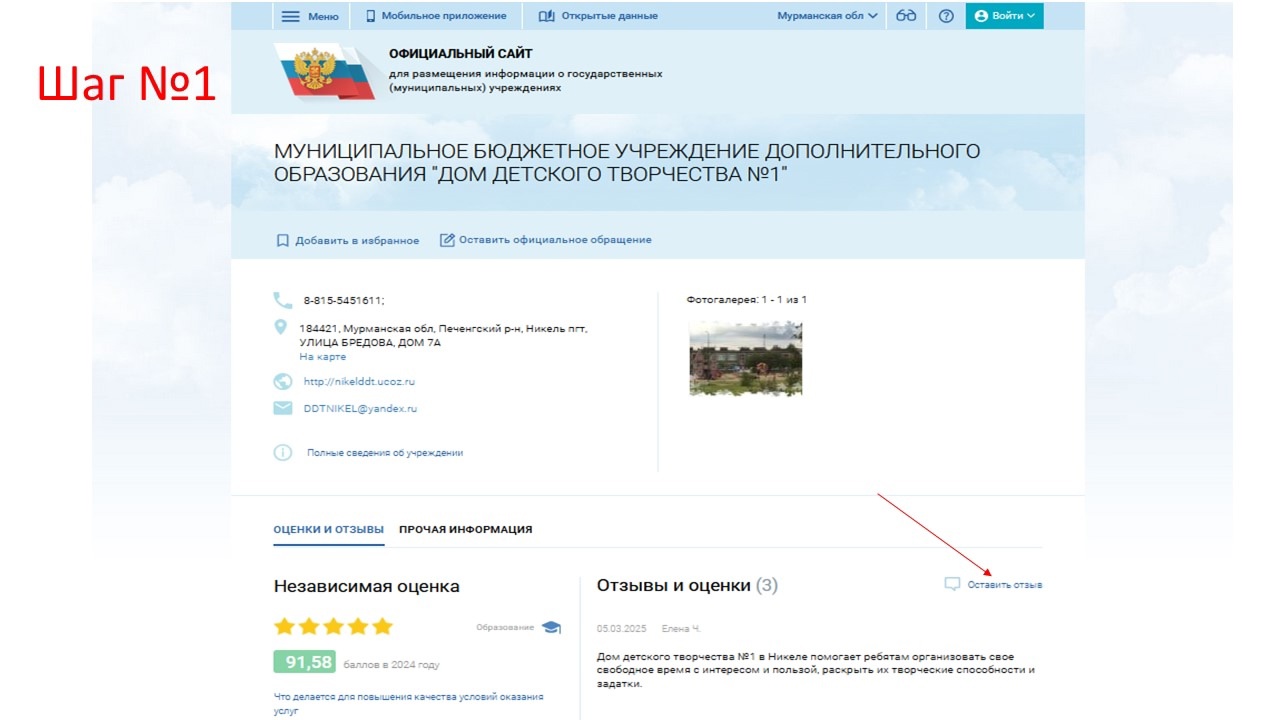Click Оставить официальное обращение link
1280x720 pixels.
pyautogui.click(x=555, y=240)
